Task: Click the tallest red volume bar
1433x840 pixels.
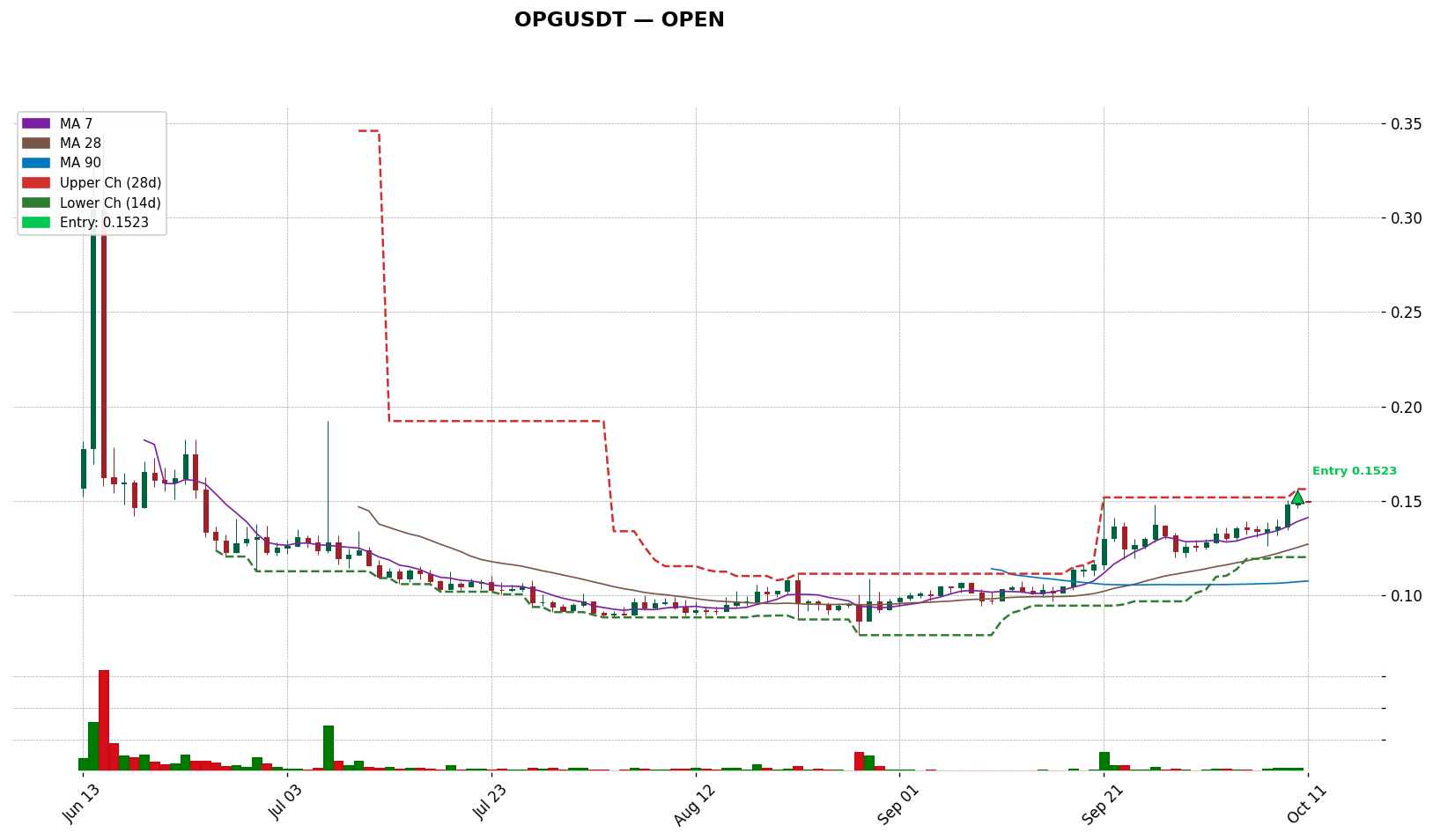Action: tap(104, 720)
